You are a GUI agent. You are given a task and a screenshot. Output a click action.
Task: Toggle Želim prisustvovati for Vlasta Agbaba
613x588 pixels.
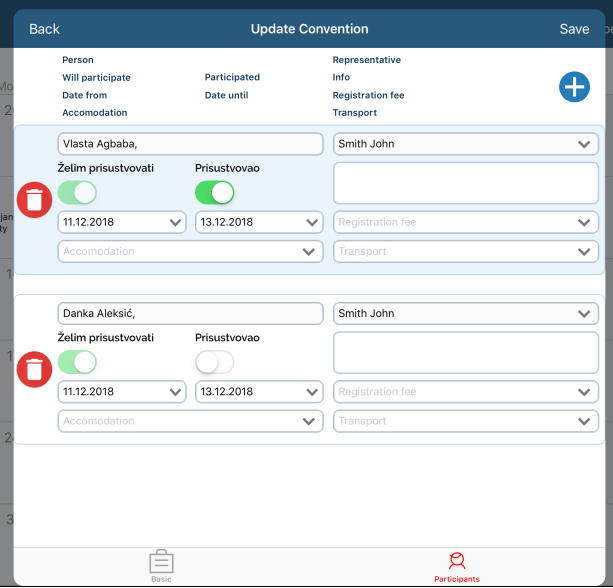pos(77,192)
